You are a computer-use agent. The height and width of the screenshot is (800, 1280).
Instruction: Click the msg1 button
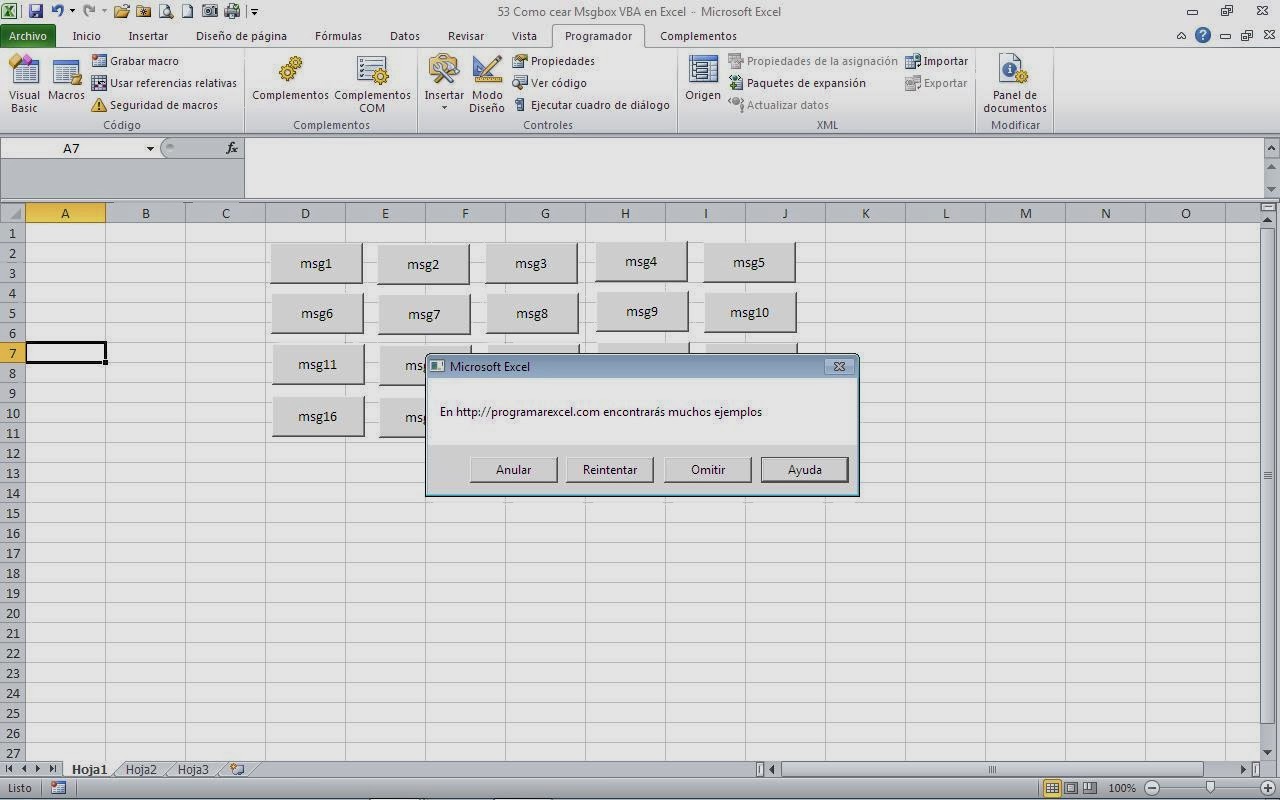click(316, 263)
